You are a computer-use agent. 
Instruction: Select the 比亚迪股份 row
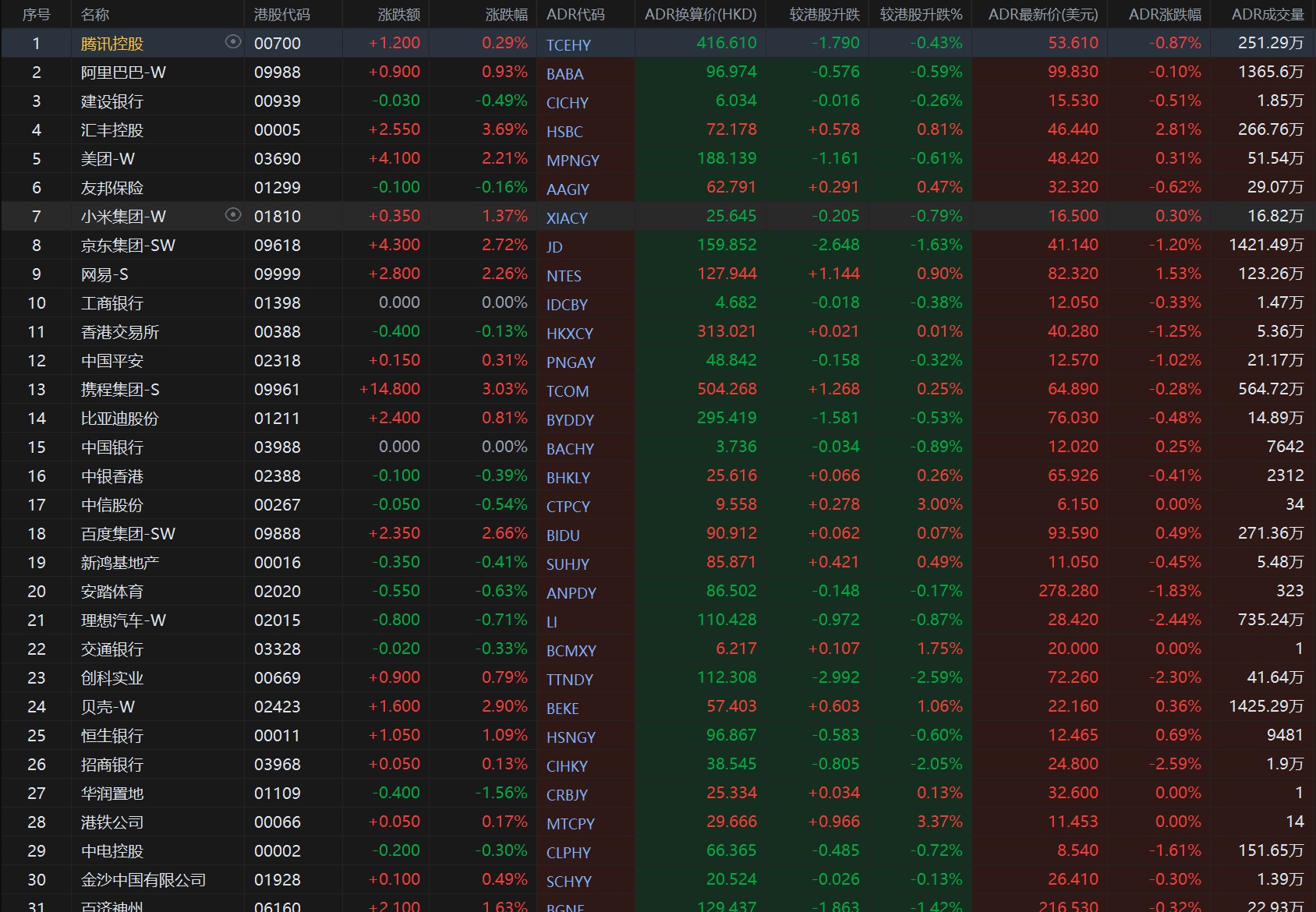[119, 419]
